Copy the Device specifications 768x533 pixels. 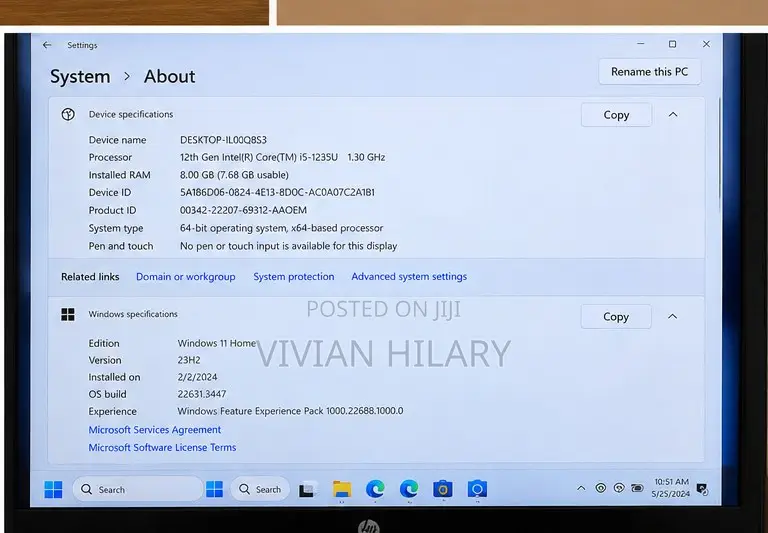pyautogui.click(x=616, y=115)
